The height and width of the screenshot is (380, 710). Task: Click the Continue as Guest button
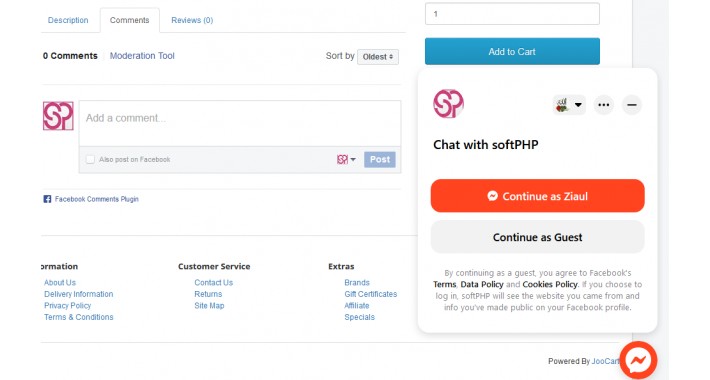pyautogui.click(x=537, y=237)
